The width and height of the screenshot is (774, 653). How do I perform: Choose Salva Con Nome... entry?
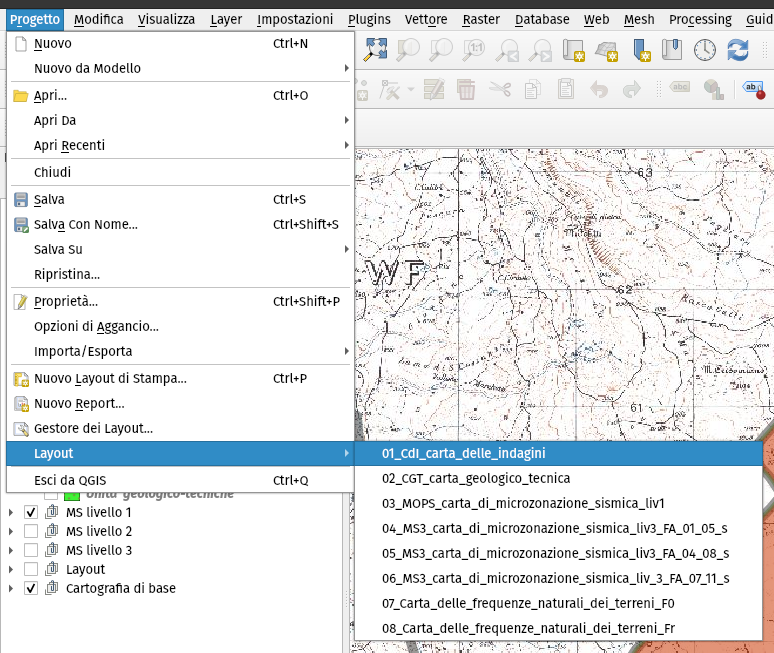click(x=180, y=225)
